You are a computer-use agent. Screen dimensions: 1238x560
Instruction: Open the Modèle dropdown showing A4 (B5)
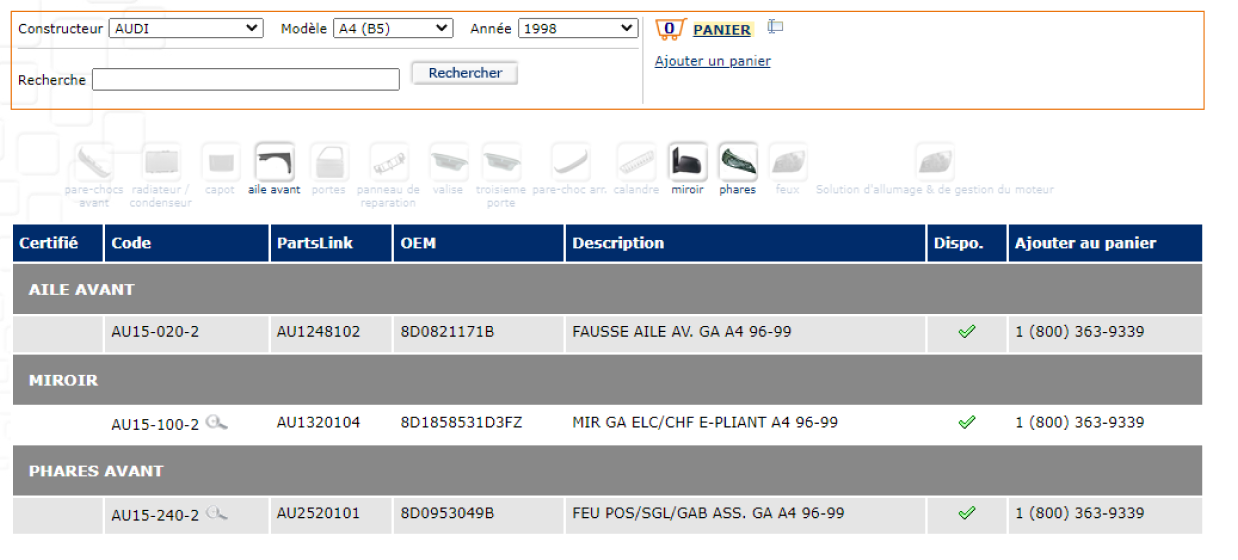393,29
